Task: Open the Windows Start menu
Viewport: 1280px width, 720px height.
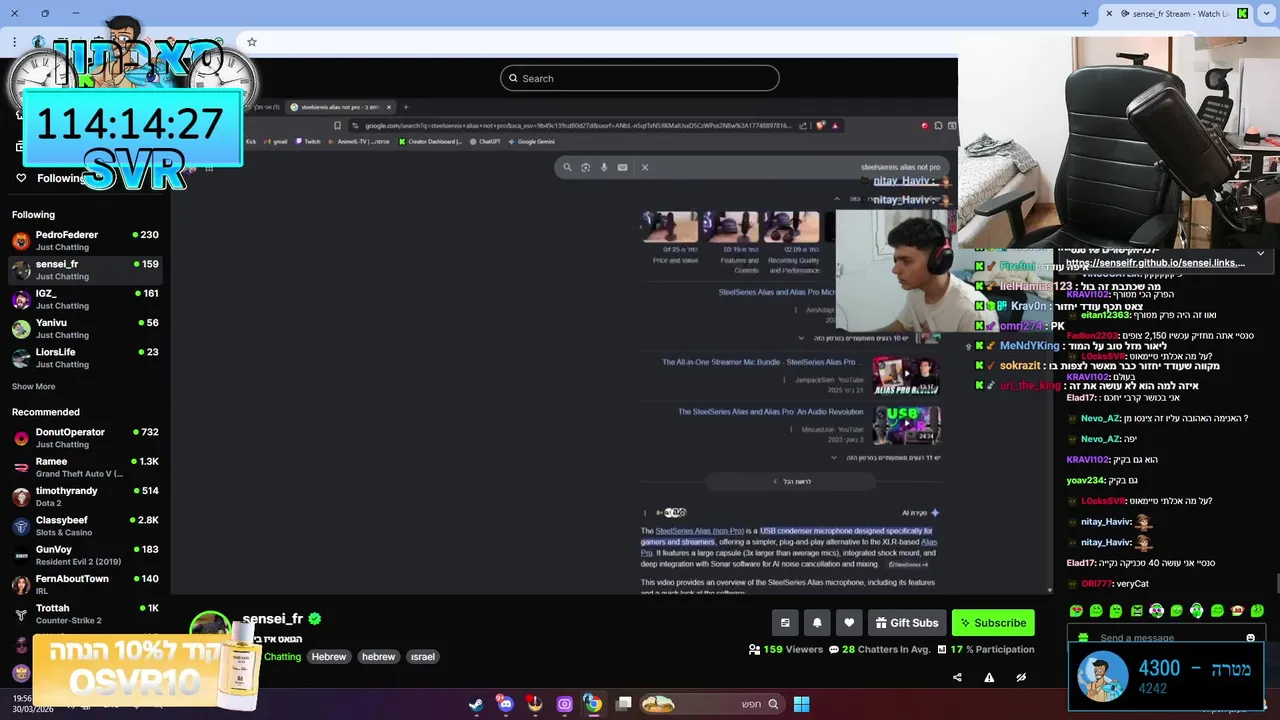Action: (x=801, y=704)
